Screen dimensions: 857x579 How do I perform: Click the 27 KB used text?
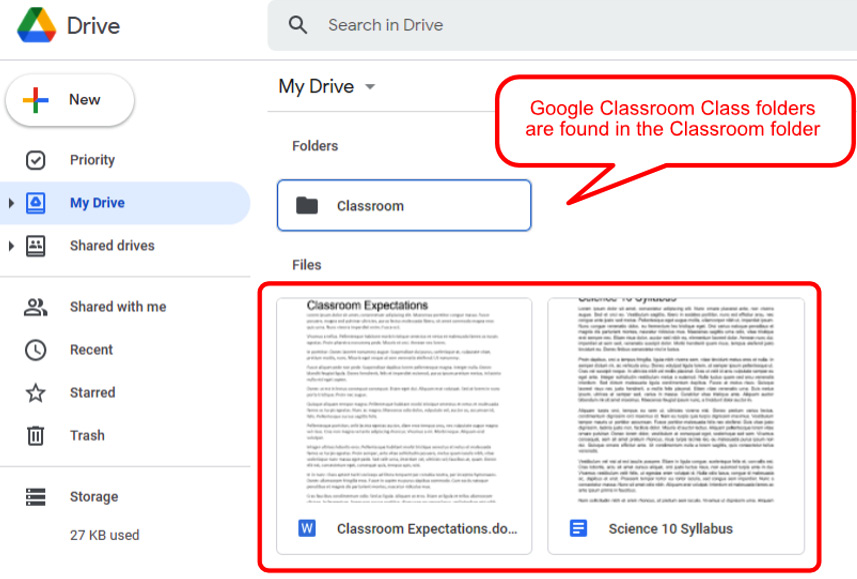point(104,535)
